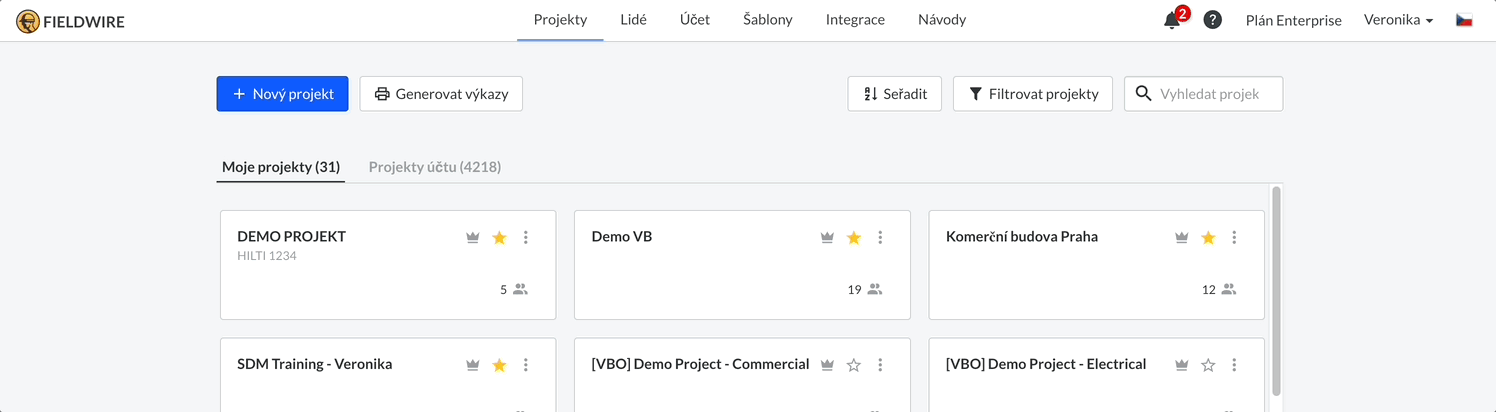Click the crown icon on Demo VB
Screen dimensions: 1496x412
827,237
